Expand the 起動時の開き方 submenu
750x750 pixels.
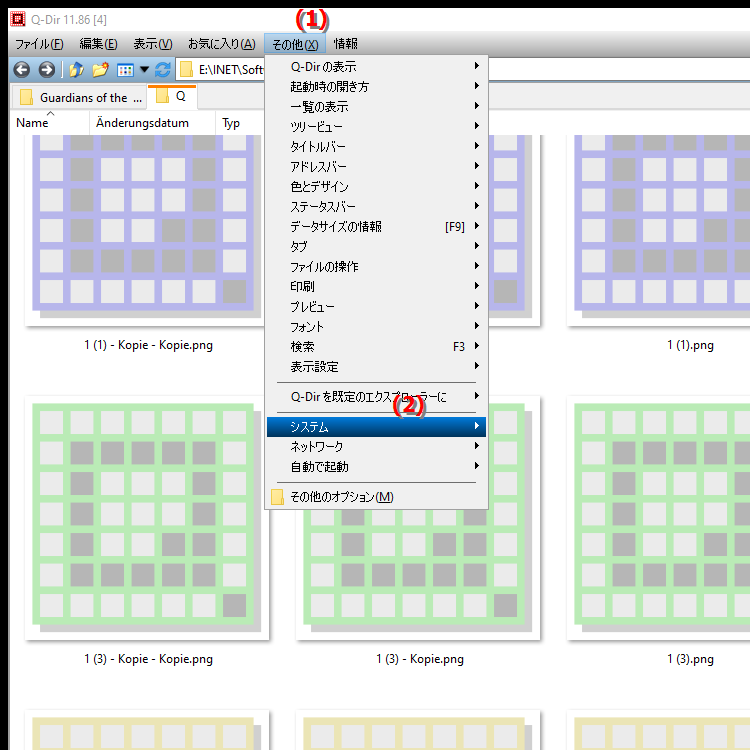point(376,87)
